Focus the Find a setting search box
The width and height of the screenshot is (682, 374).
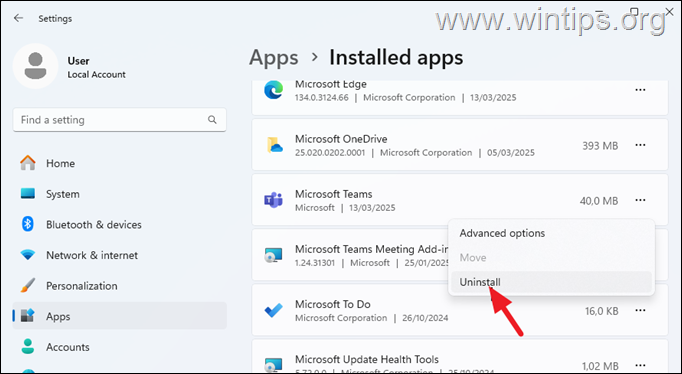(120, 120)
